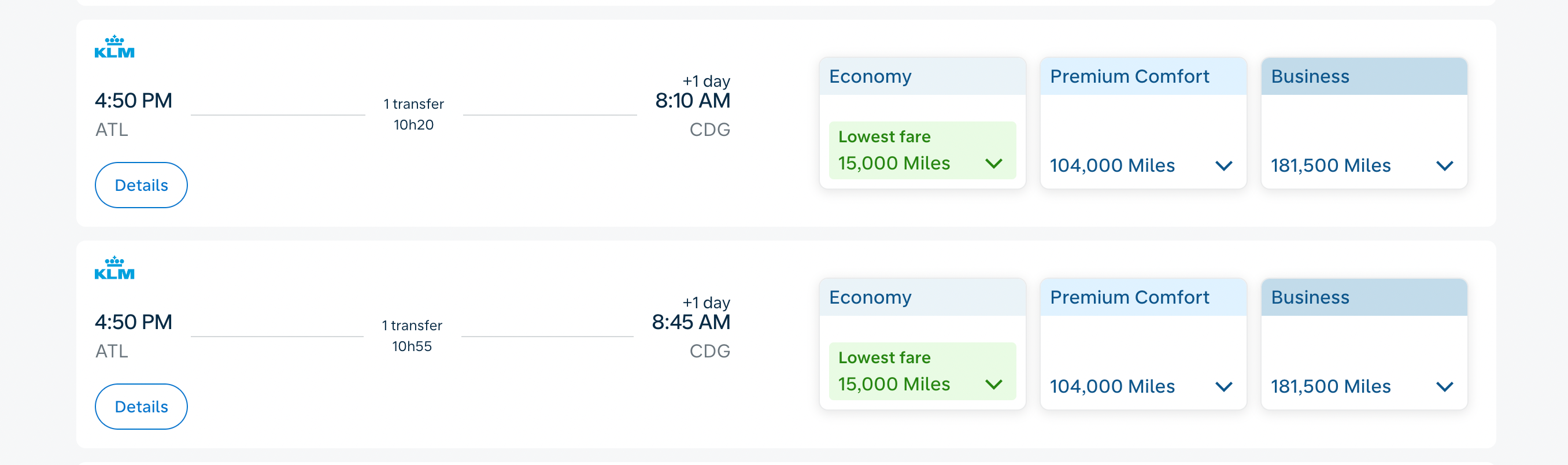Select the Business header on the 10h20 flight
The width and height of the screenshot is (1568, 465).
[1364, 76]
